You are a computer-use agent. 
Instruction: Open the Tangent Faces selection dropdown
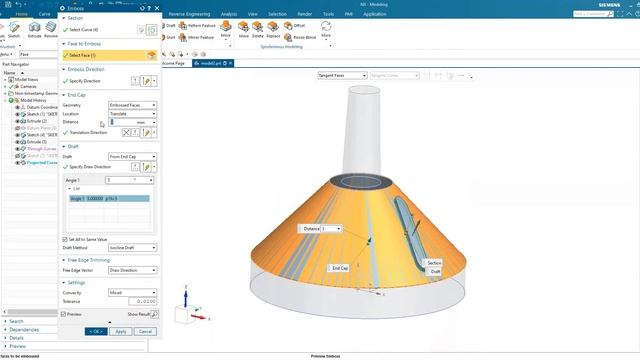342,76
